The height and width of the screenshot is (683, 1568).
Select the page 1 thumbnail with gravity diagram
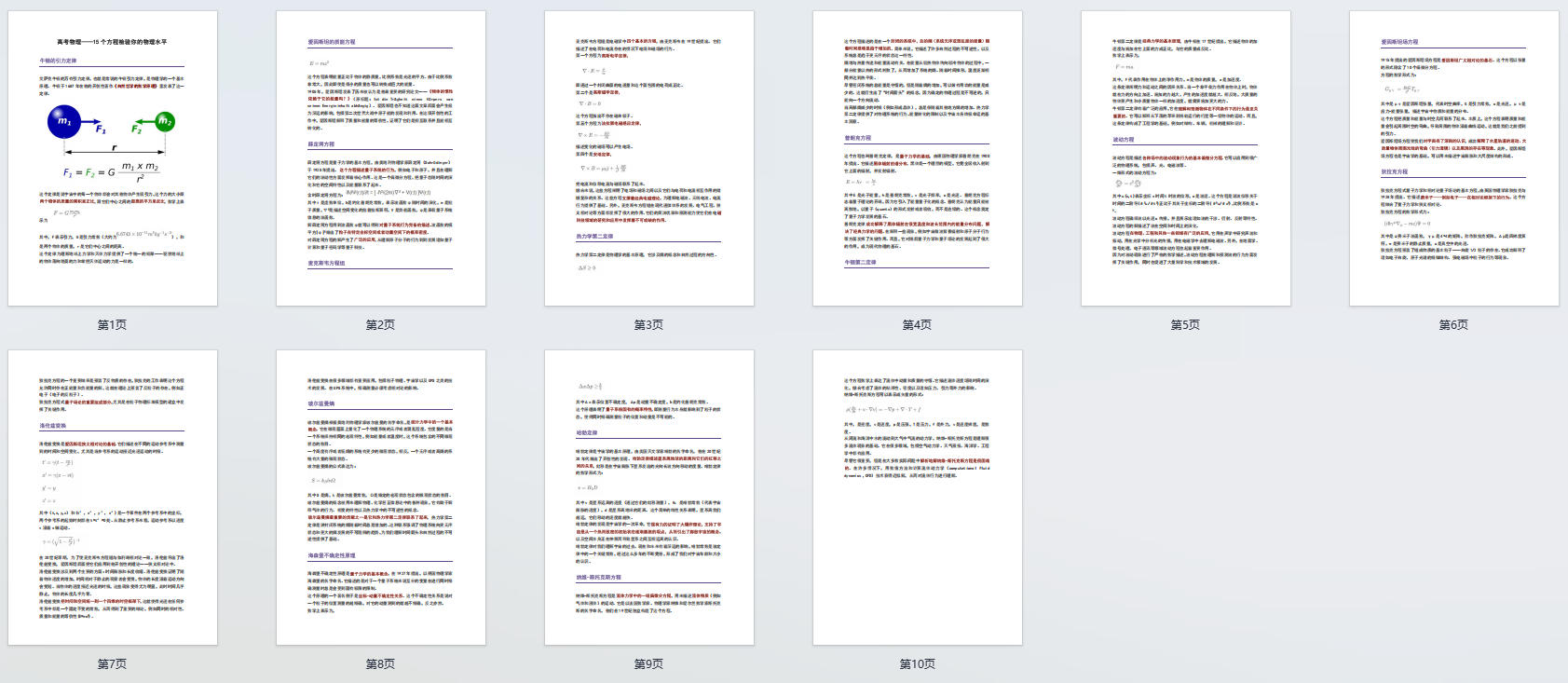click(113, 158)
